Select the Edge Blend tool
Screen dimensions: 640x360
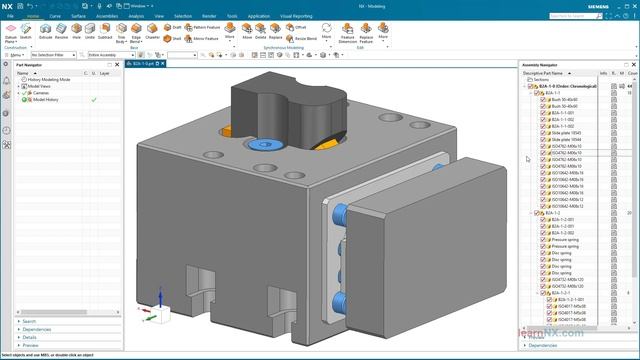[x=136, y=33]
